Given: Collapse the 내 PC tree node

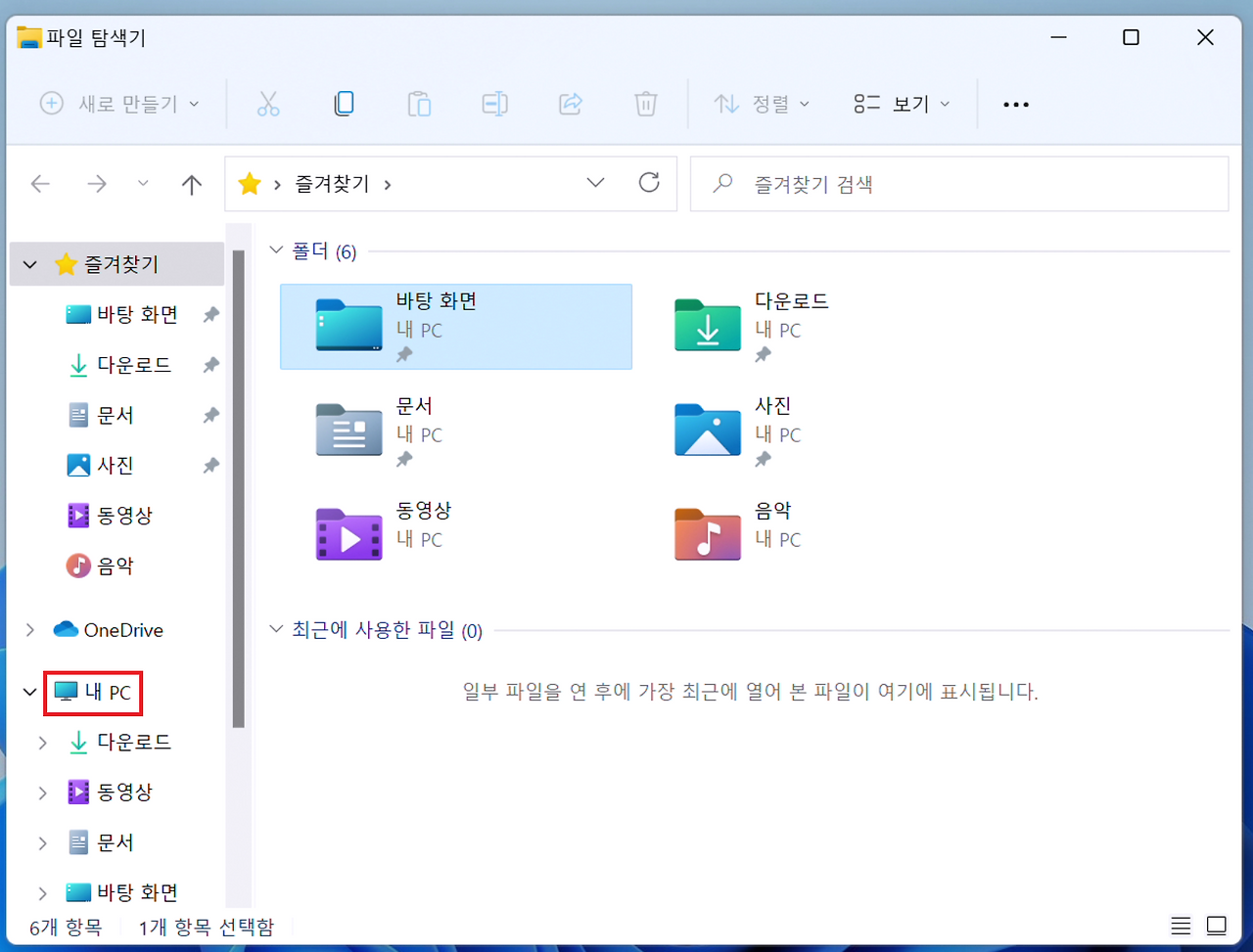Looking at the screenshot, I should coord(28,692).
